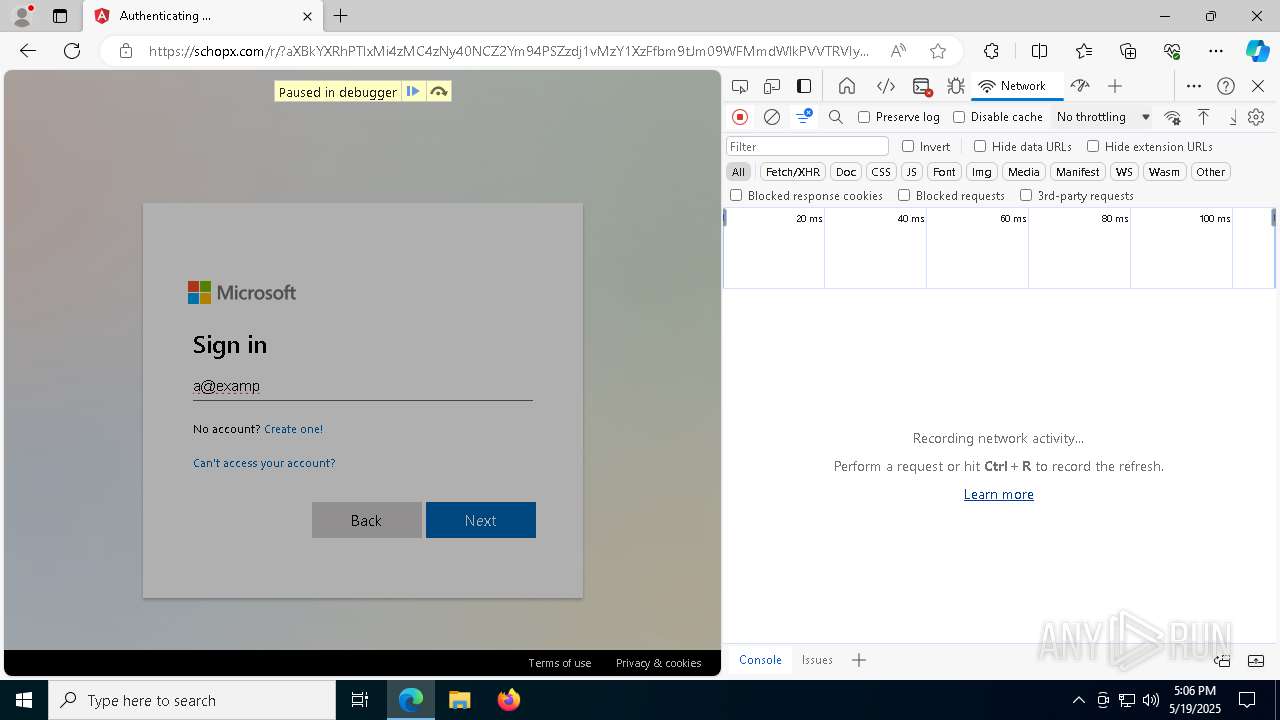Open Privacy & cookies footer link

point(658,663)
